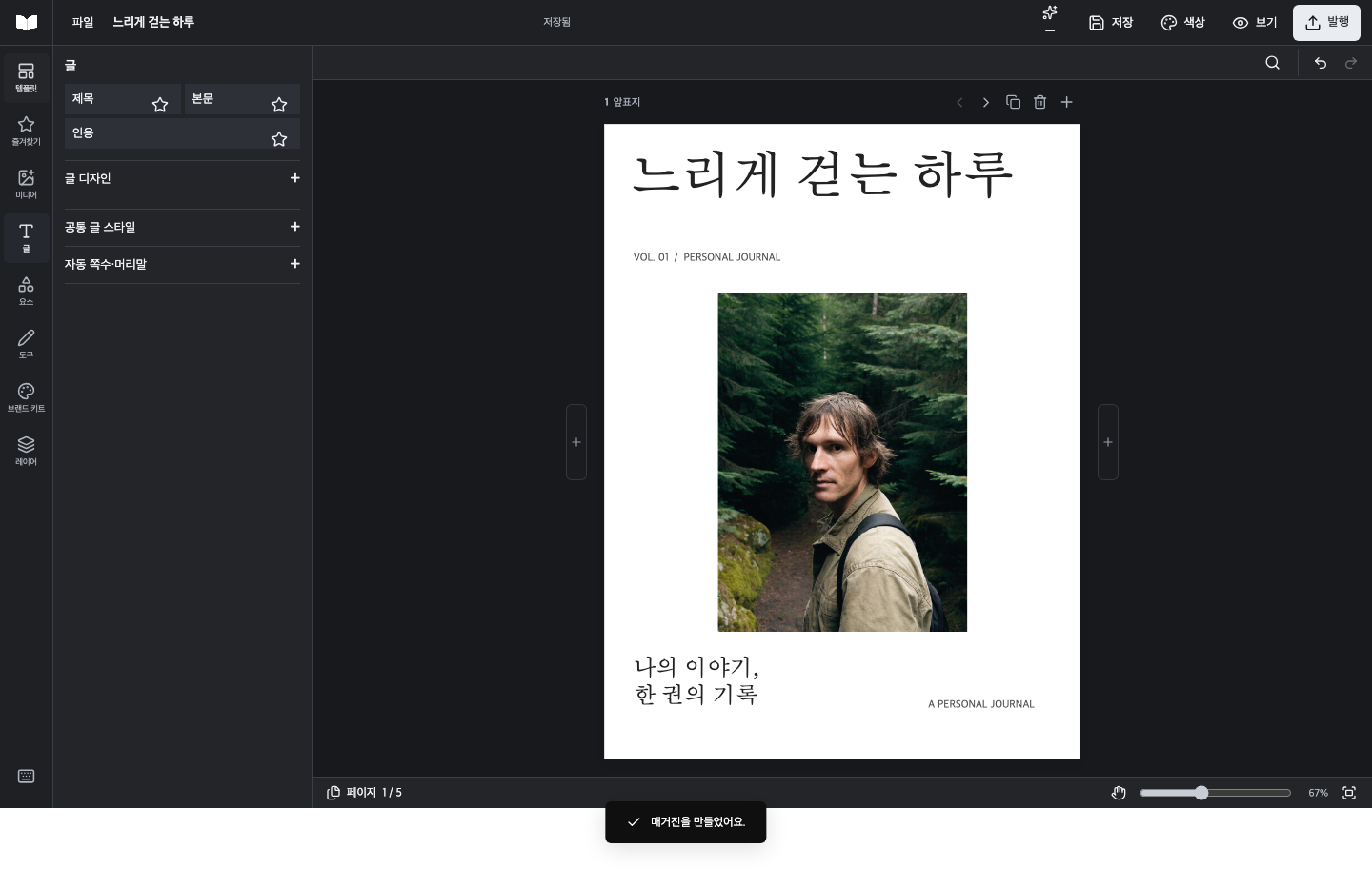Go to next page with right chevron

(x=986, y=102)
